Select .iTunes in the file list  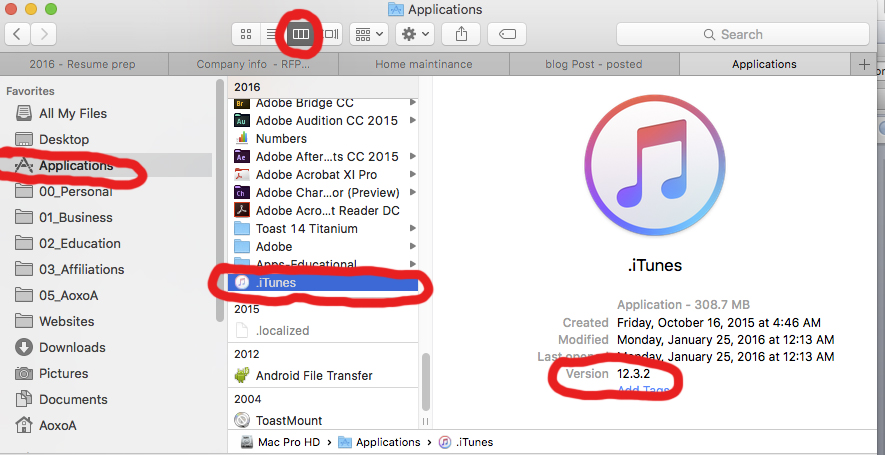pyautogui.click(x=323, y=283)
